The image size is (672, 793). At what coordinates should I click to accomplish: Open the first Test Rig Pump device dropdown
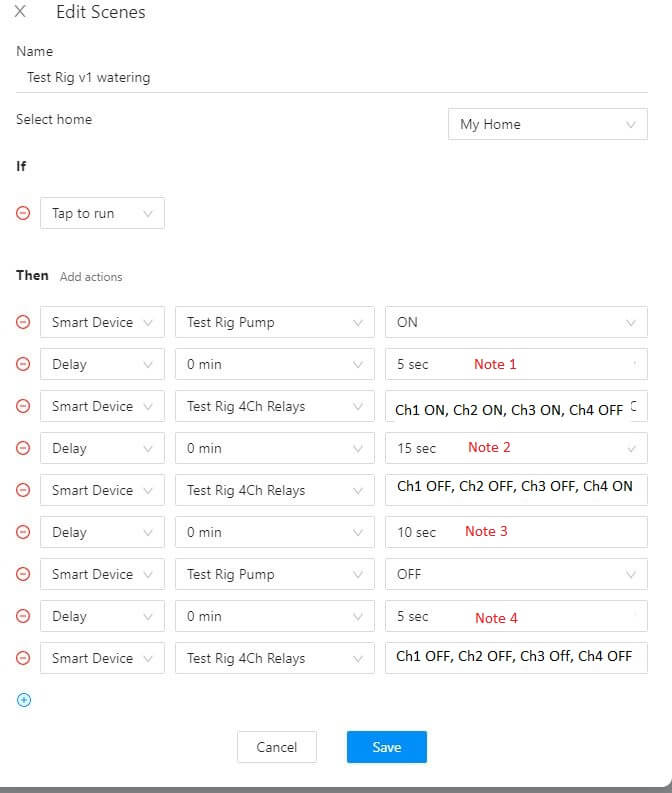[273, 322]
